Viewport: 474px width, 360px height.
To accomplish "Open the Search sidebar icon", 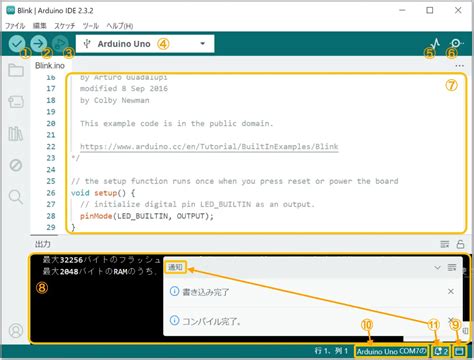I will (16, 197).
